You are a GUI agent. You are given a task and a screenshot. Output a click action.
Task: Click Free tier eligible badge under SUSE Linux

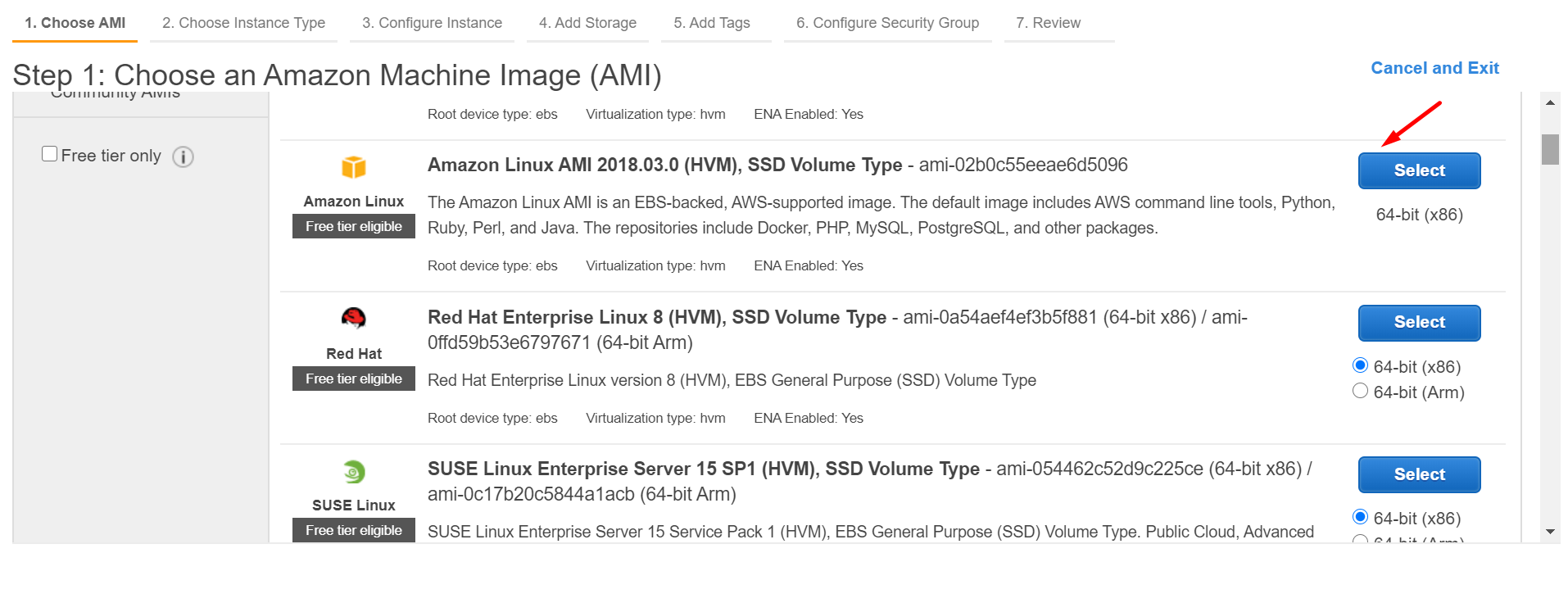click(354, 530)
